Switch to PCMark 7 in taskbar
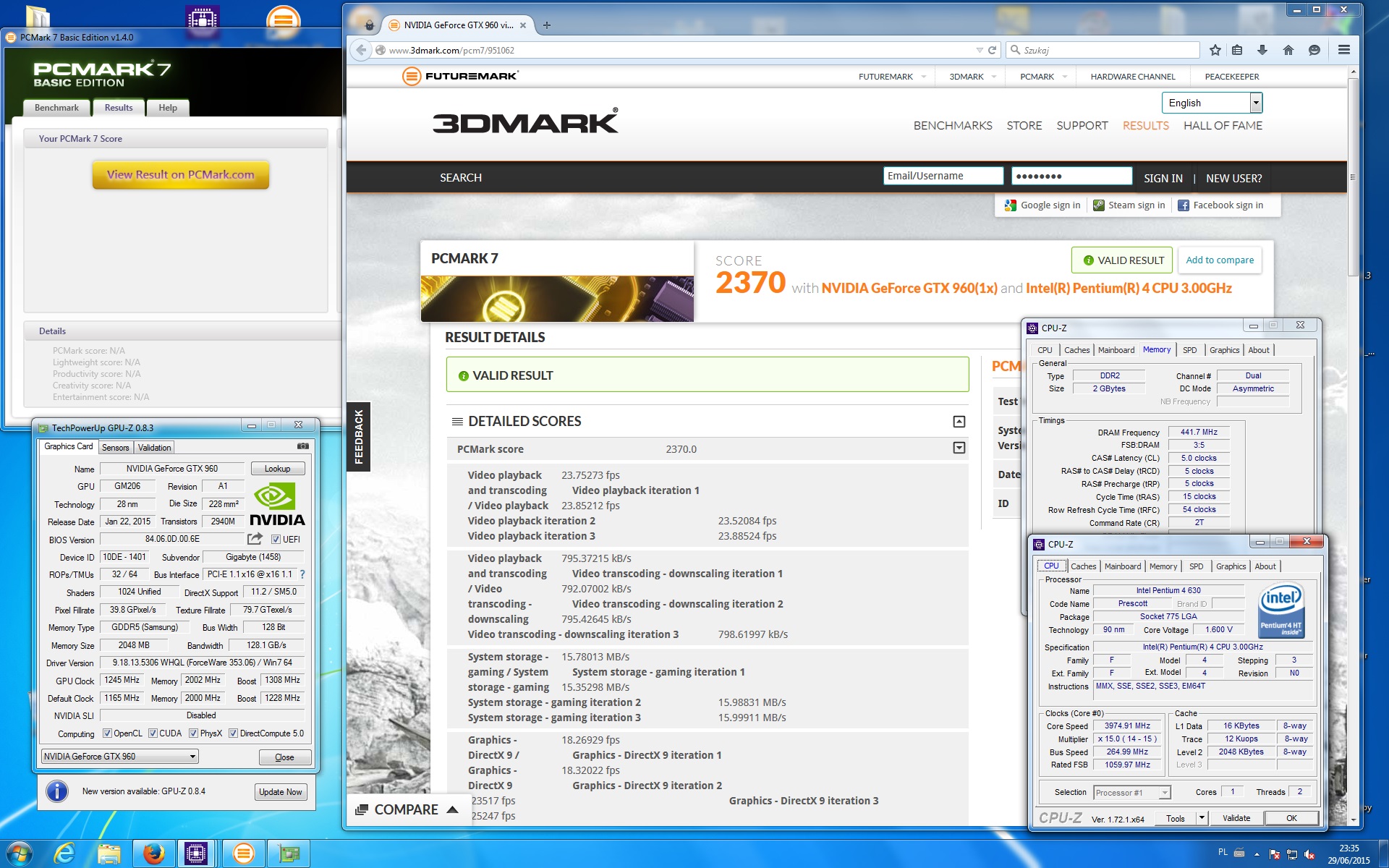 pos(244,854)
